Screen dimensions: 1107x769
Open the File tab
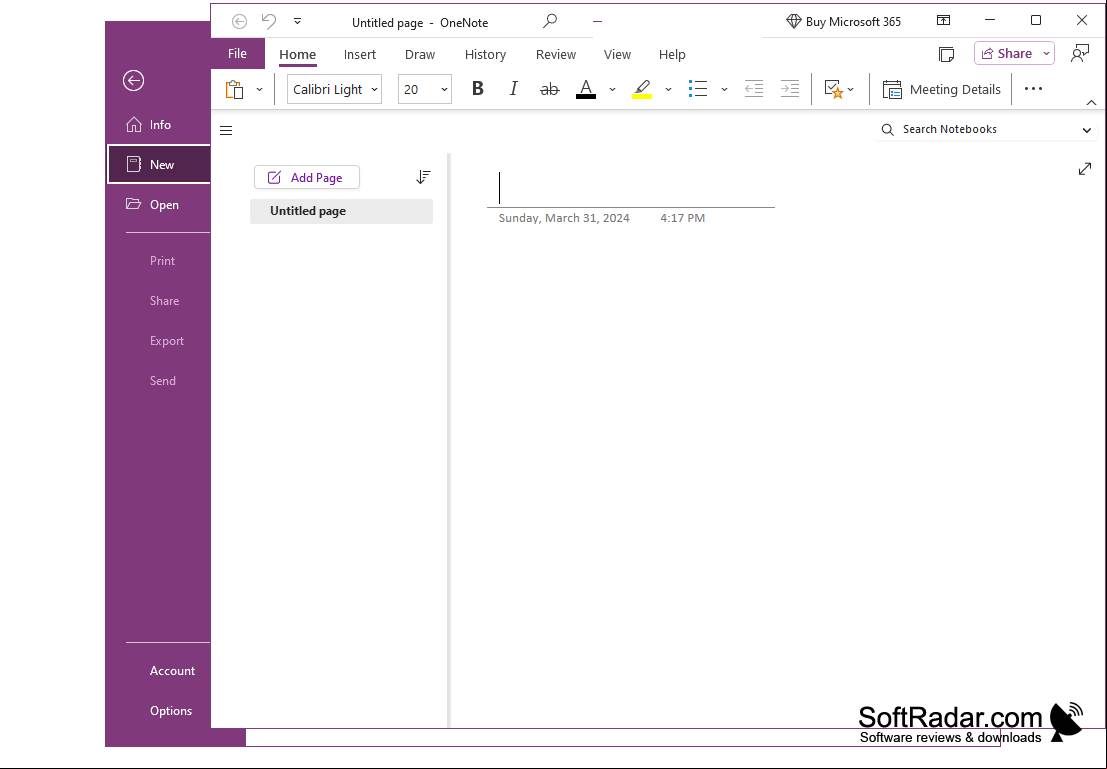click(237, 54)
